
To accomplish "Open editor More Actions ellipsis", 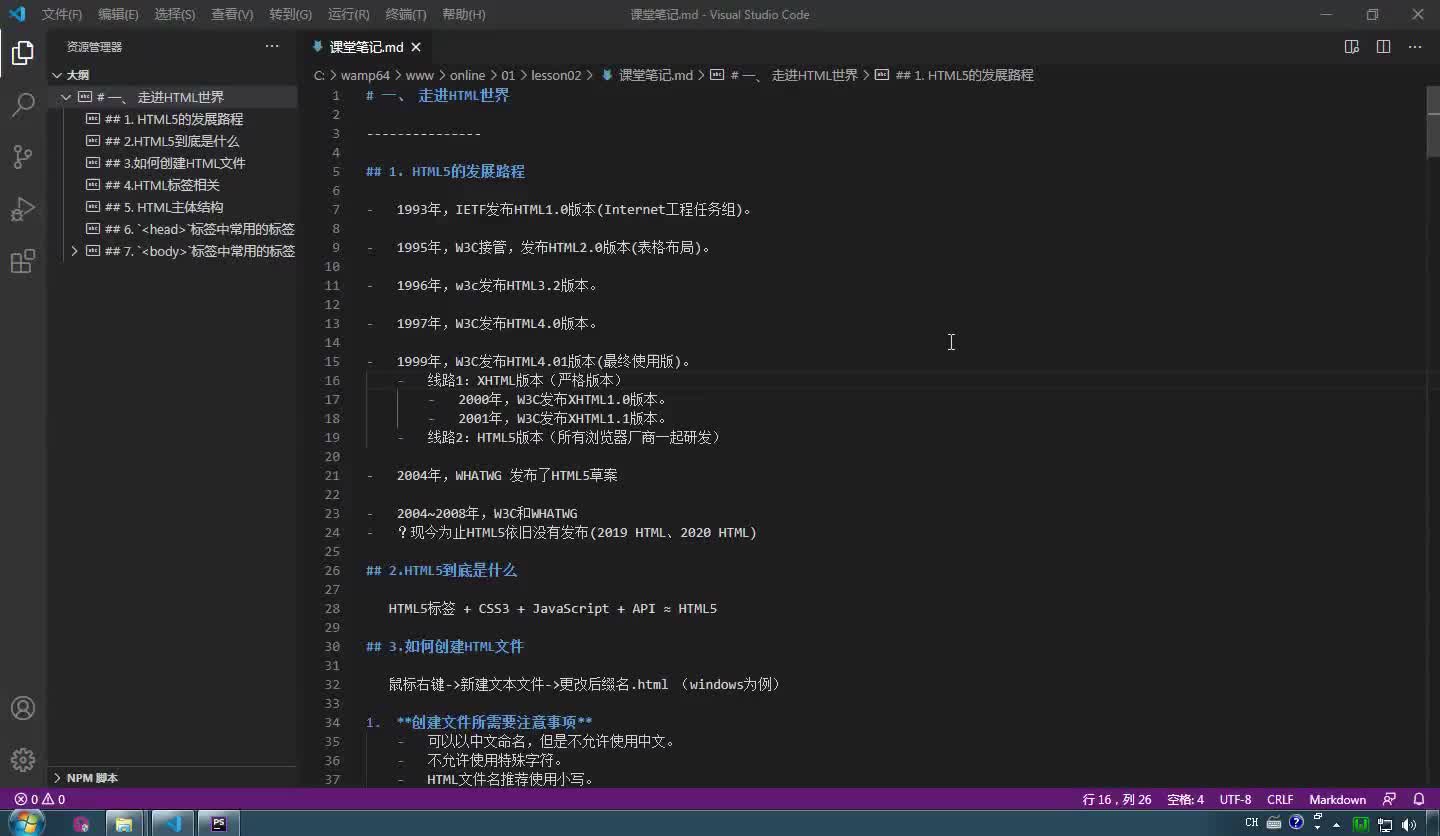I will pos(1415,47).
